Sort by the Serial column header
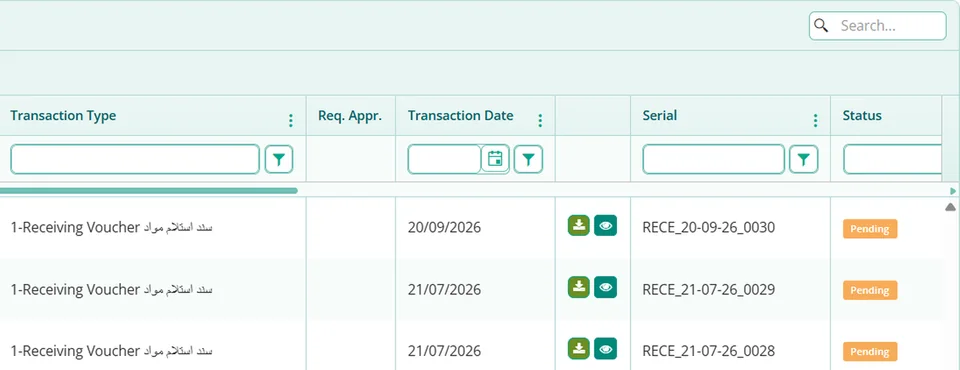 point(660,115)
